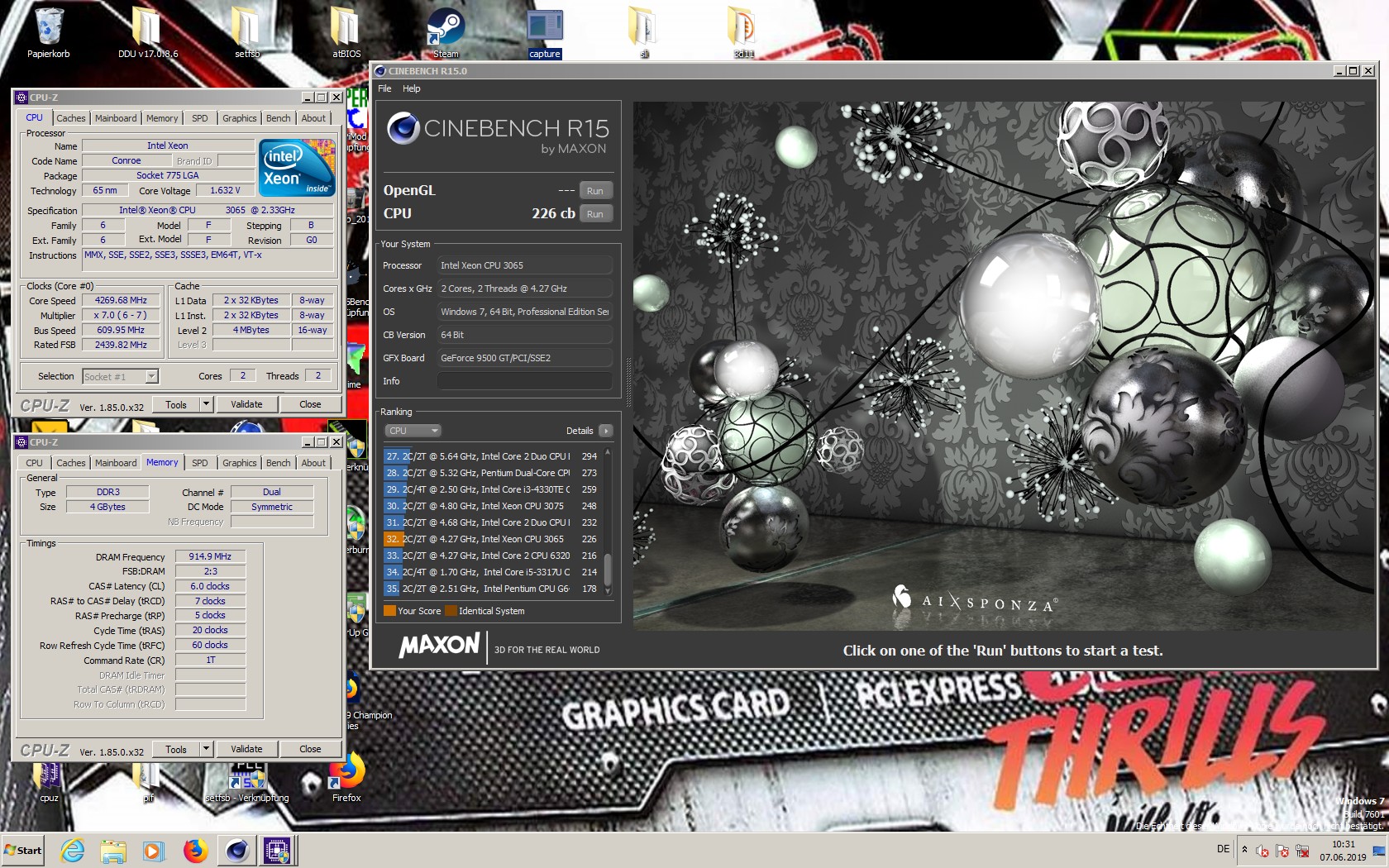The image size is (1389, 868).
Task: Open the CPU ranking dropdown
Action: (x=412, y=431)
